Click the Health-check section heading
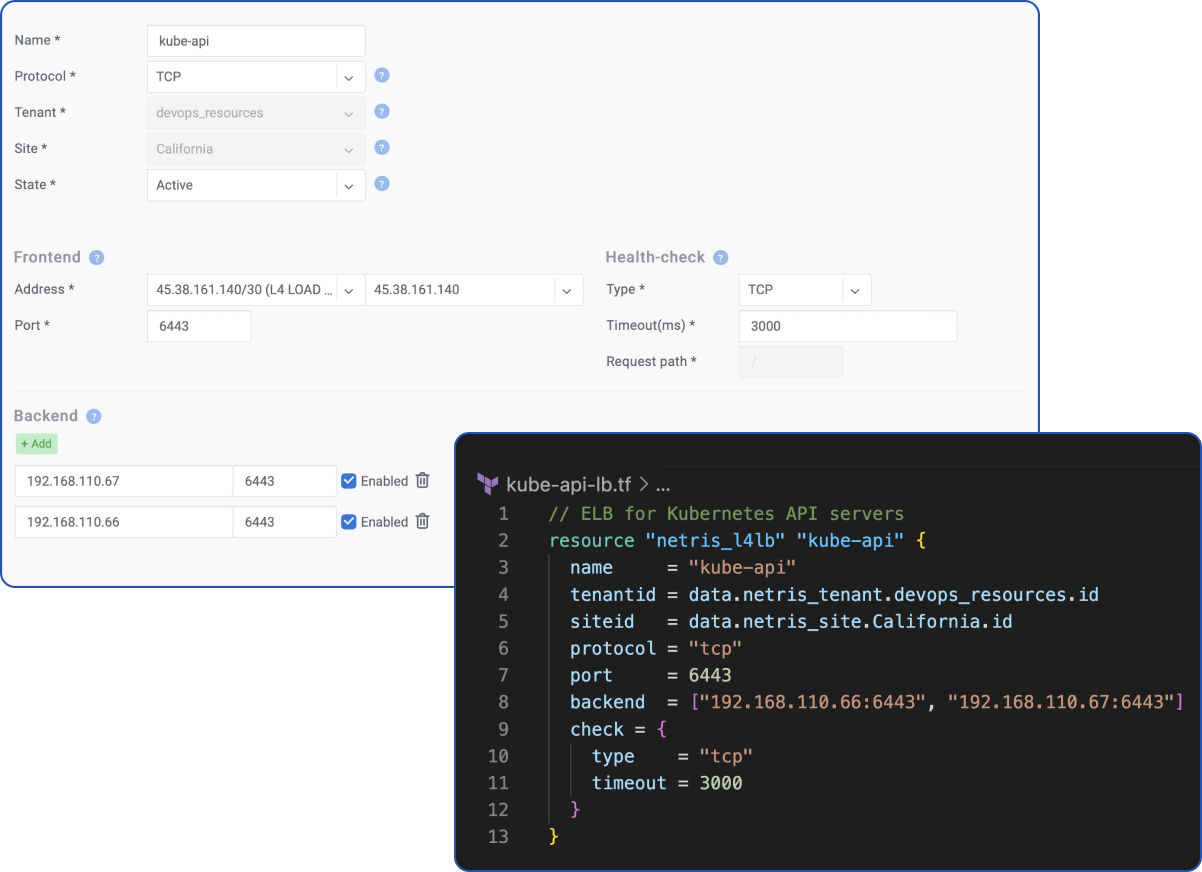This screenshot has width=1202, height=872. pyautogui.click(x=655, y=257)
